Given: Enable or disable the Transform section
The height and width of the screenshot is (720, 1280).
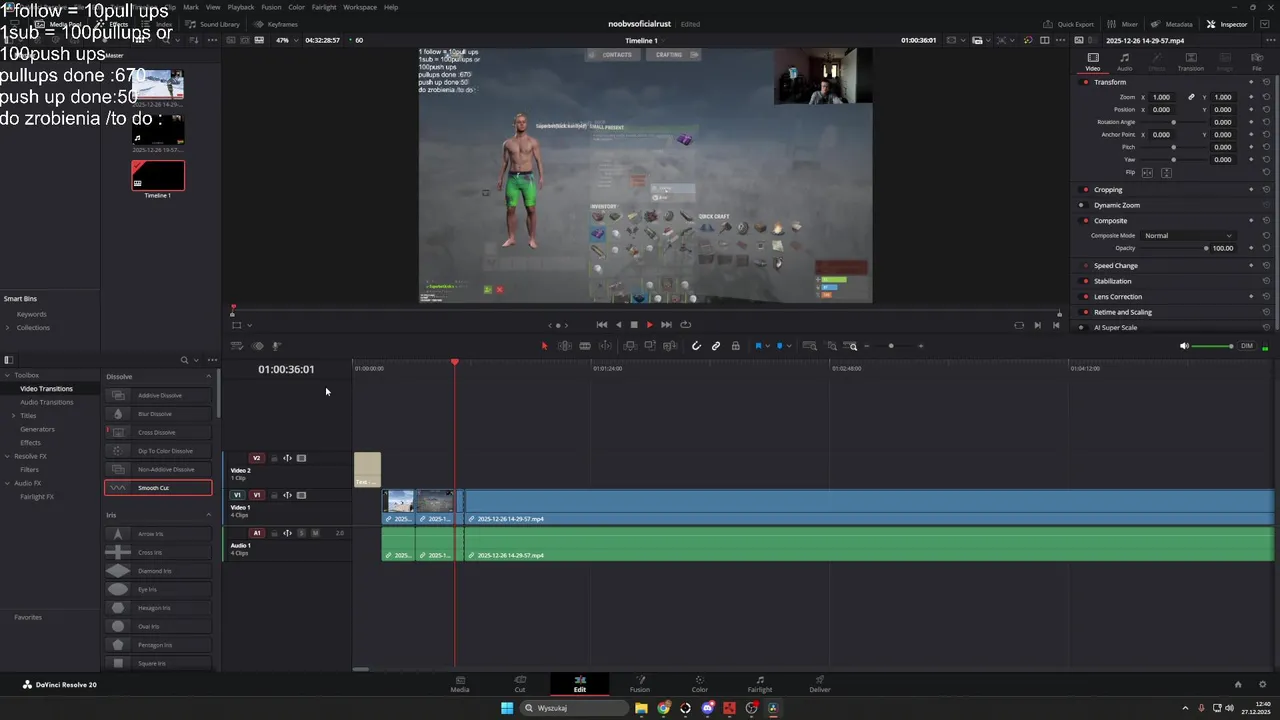Looking at the screenshot, I should coord(1086,82).
